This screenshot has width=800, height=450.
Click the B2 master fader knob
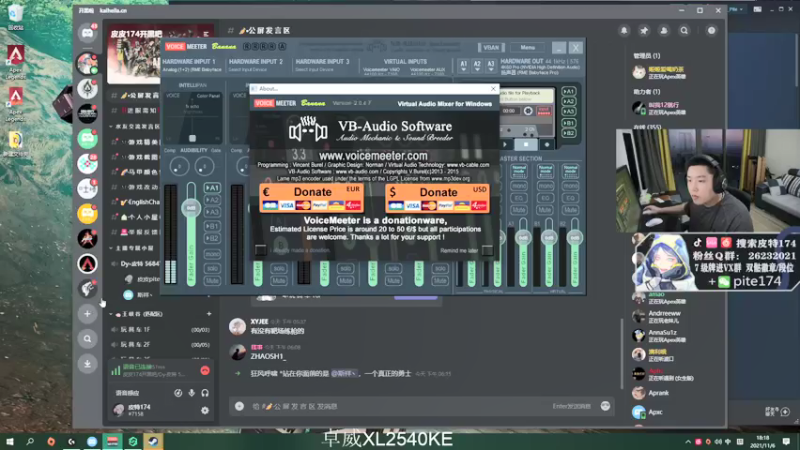click(574, 238)
